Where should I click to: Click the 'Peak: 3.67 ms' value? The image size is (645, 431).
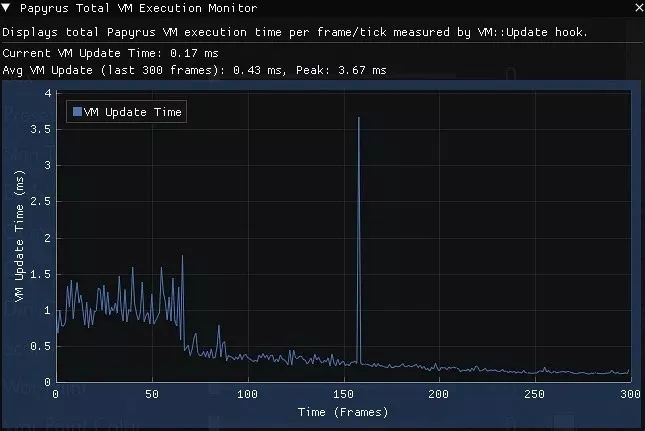[341, 70]
